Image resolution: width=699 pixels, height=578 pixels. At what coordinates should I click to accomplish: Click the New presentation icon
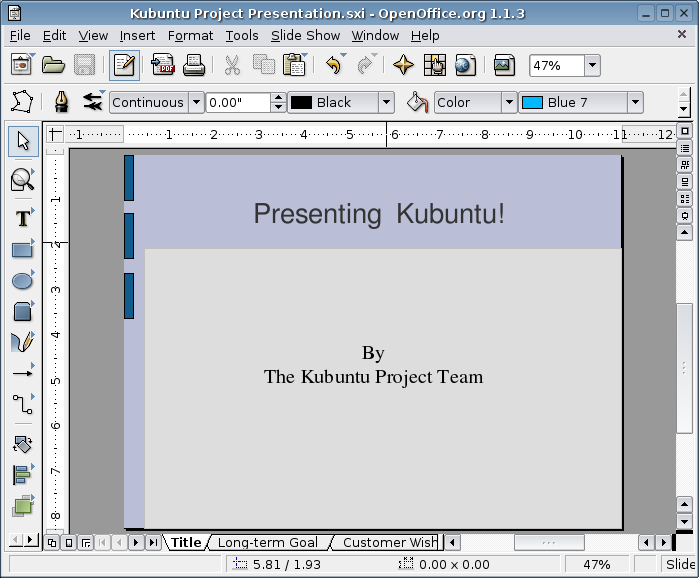coord(21,65)
